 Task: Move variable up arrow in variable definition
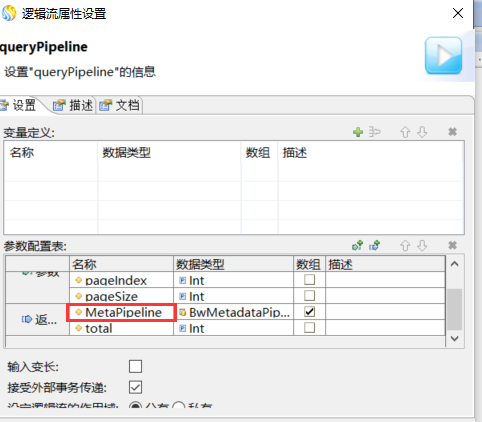pyautogui.click(x=405, y=132)
